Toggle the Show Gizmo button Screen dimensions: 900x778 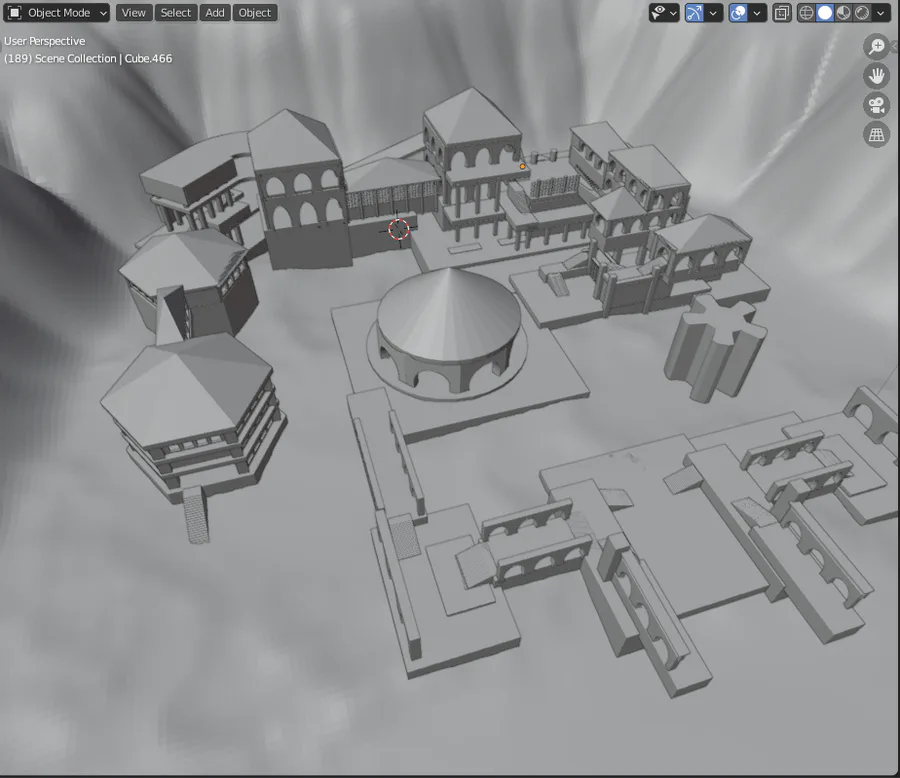click(695, 13)
